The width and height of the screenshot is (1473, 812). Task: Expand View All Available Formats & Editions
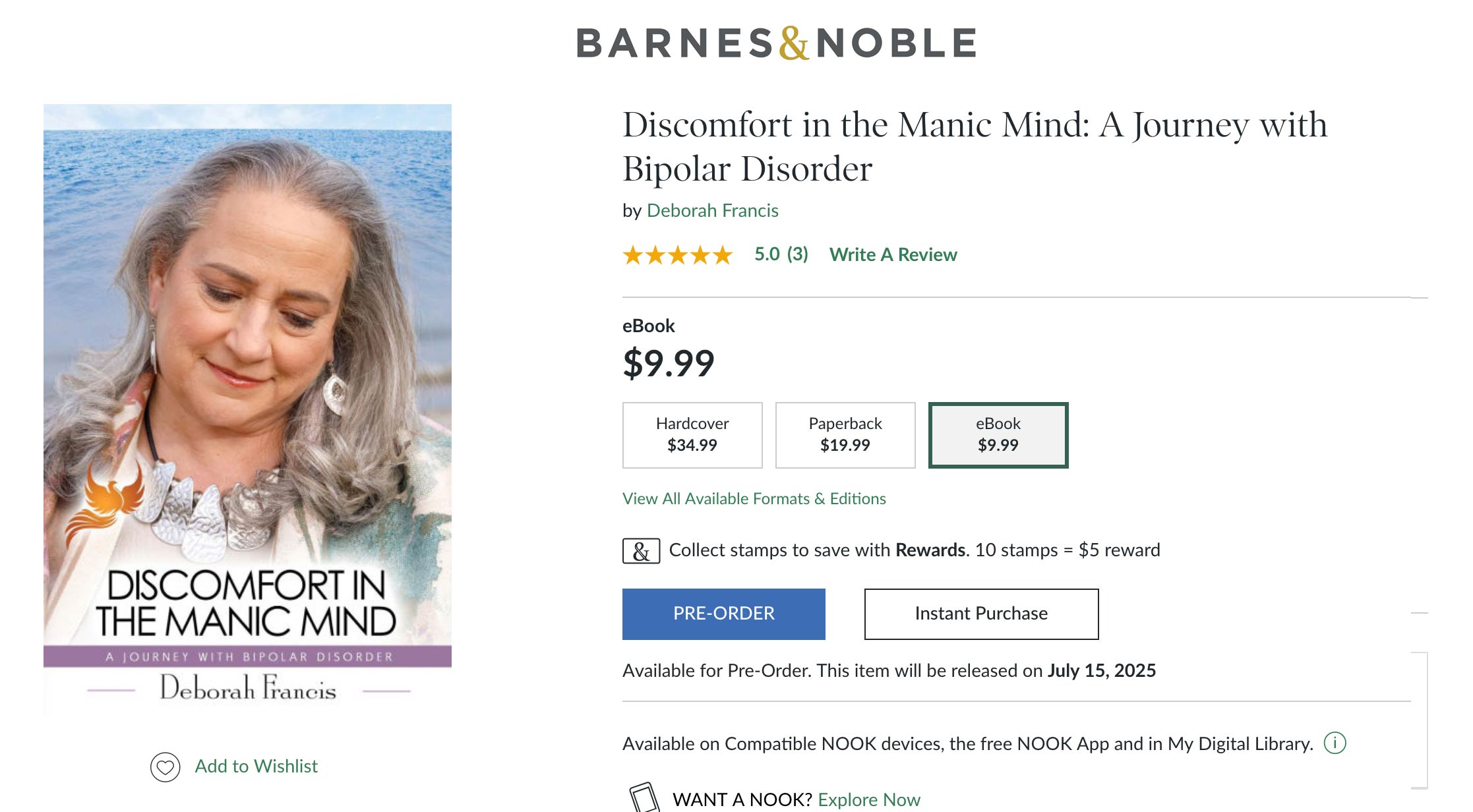pyautogui.click(x=754, y=499)
